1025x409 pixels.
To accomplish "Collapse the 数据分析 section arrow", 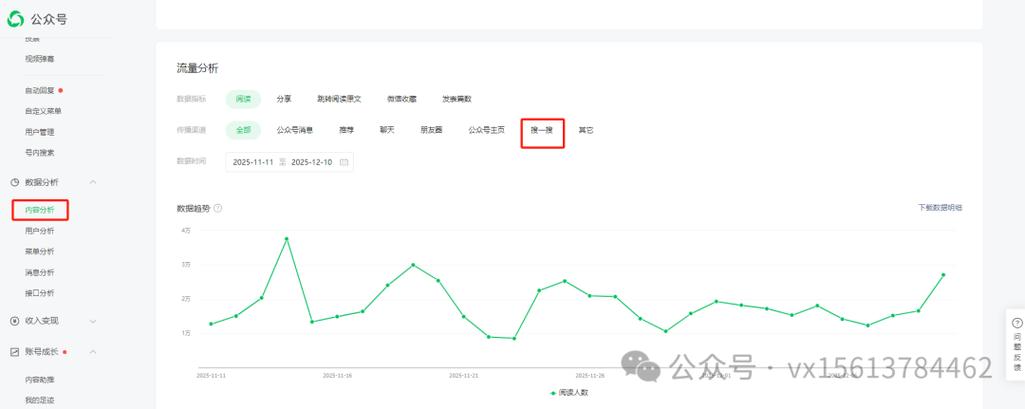I will point(93,182).
